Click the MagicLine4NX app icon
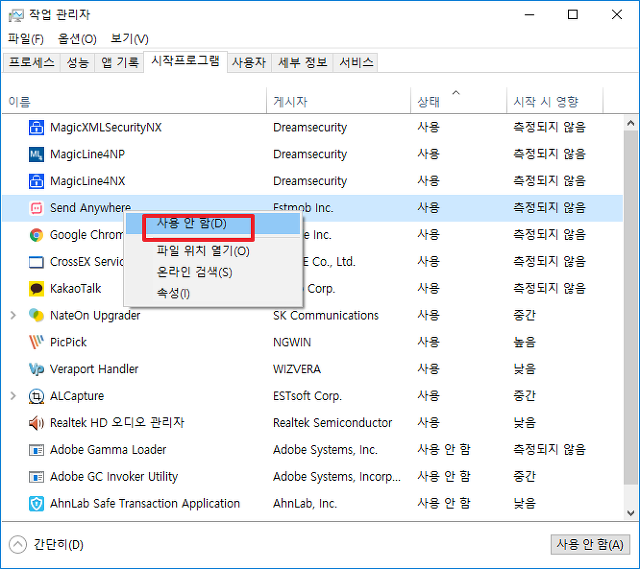The height and width of the screenshot is (569, 640). pos(36,181)
